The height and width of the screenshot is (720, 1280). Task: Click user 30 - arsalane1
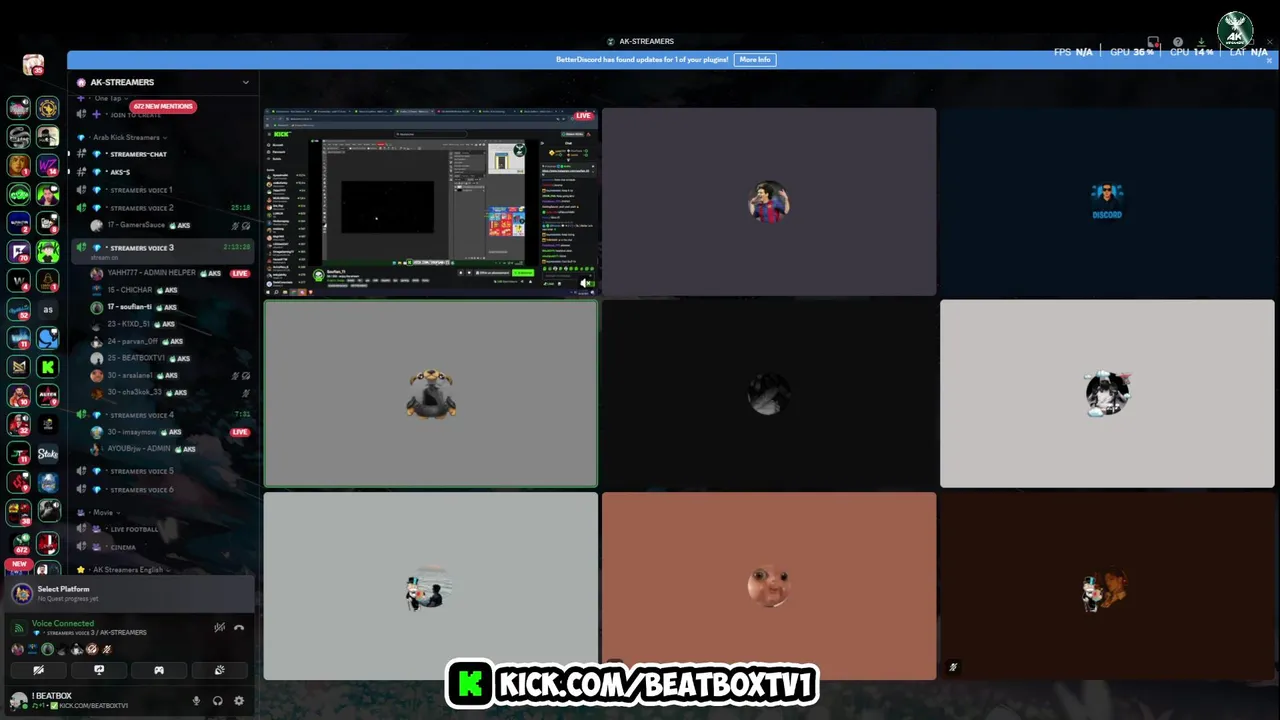point(170,375)
